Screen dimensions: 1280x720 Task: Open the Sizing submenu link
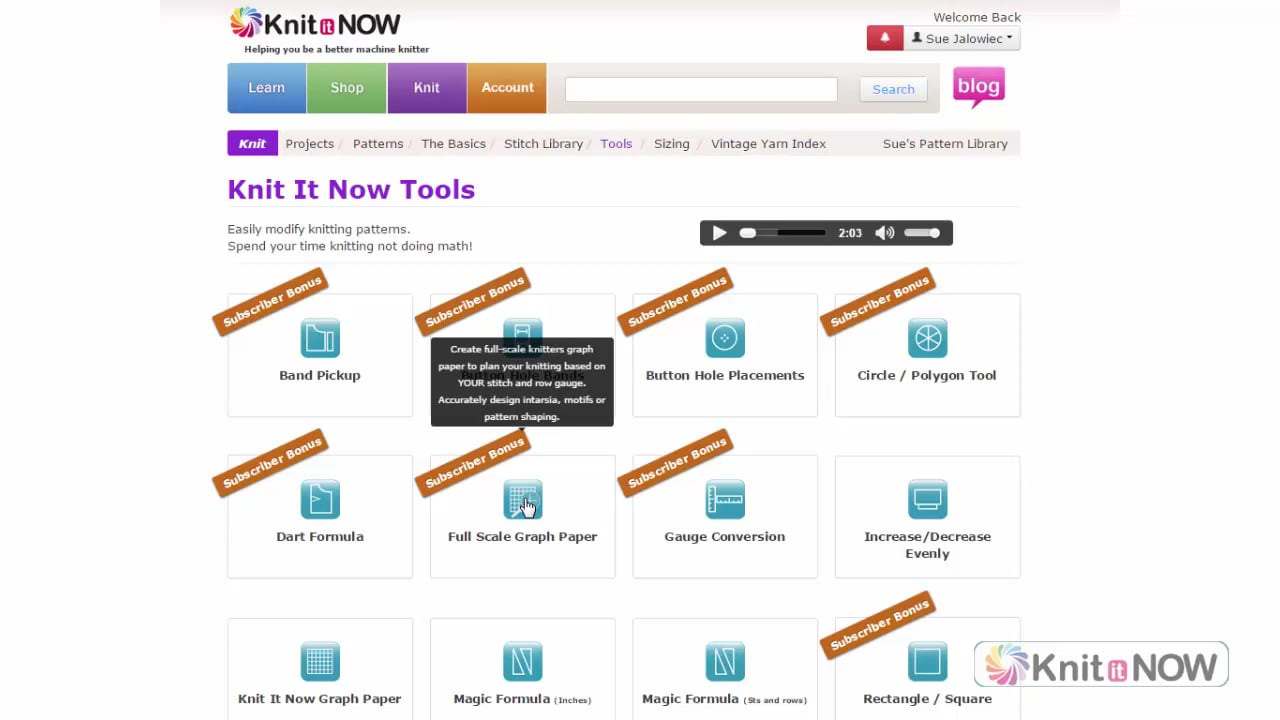672,144
